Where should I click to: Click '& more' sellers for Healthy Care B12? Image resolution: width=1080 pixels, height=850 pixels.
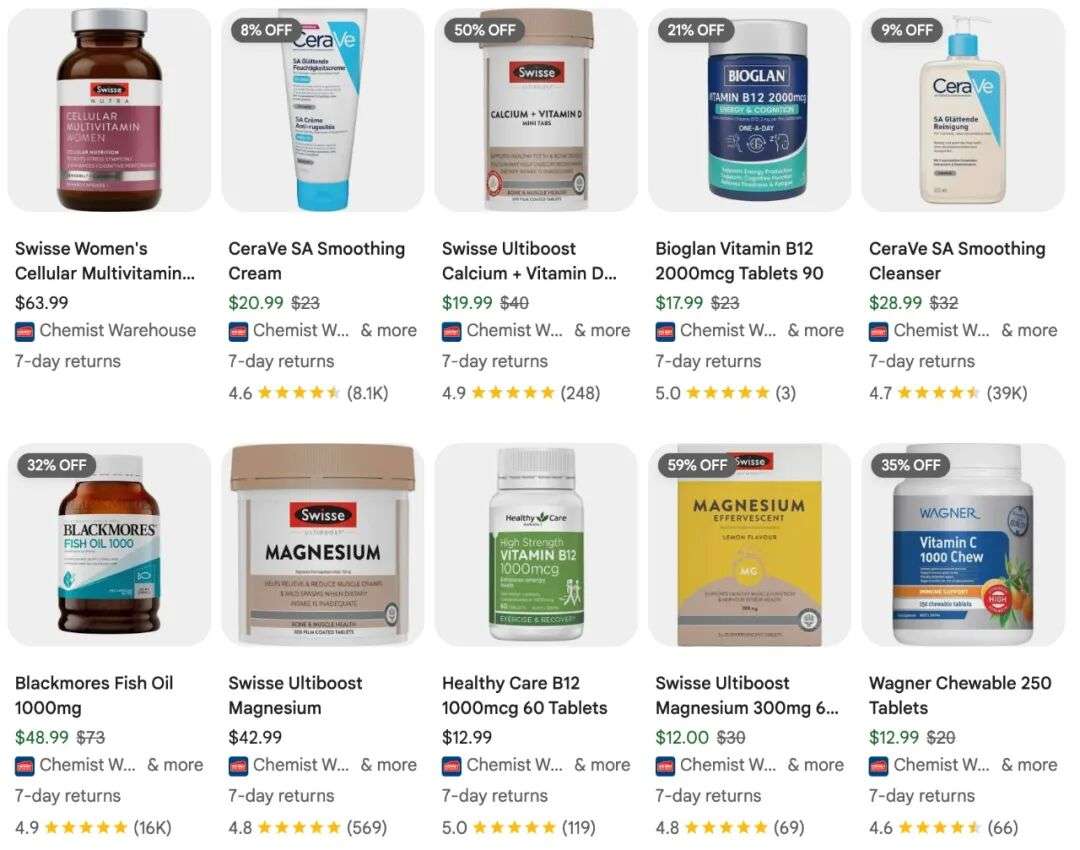pos(602,765)
